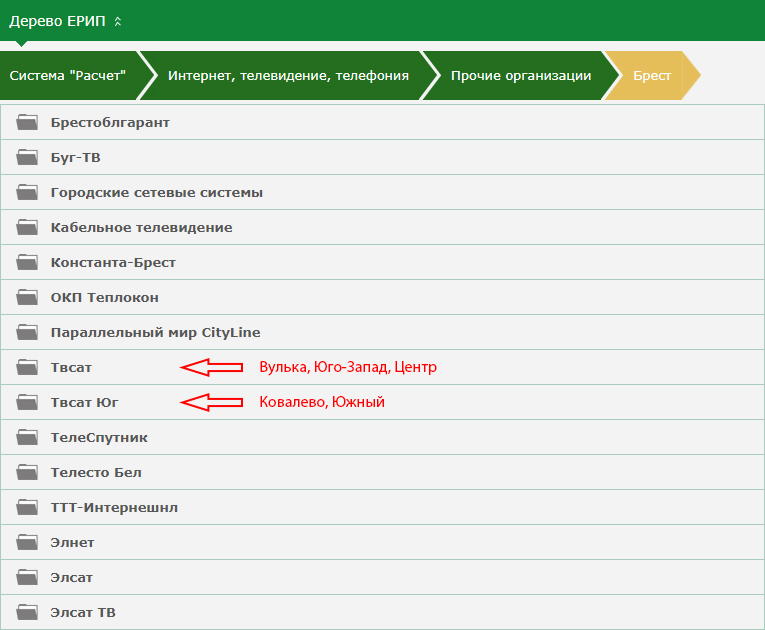Click the folder icon beside Городские сетевые системы
The height and width of the screenshot is (630, 765).
tap(27, 192)
